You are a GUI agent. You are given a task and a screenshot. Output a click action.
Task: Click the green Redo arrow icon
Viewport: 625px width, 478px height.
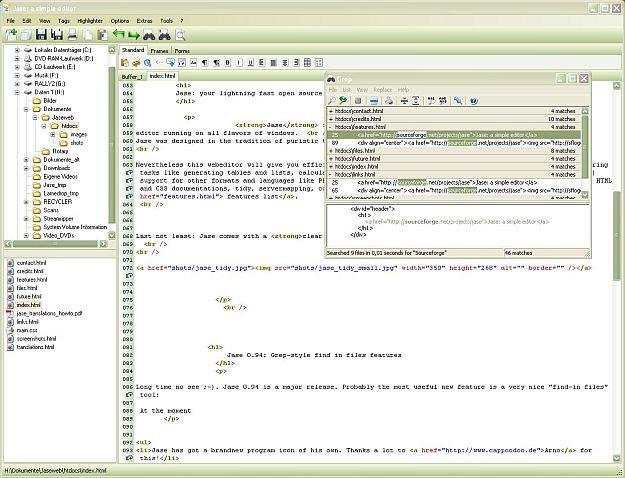pos(136,34)
